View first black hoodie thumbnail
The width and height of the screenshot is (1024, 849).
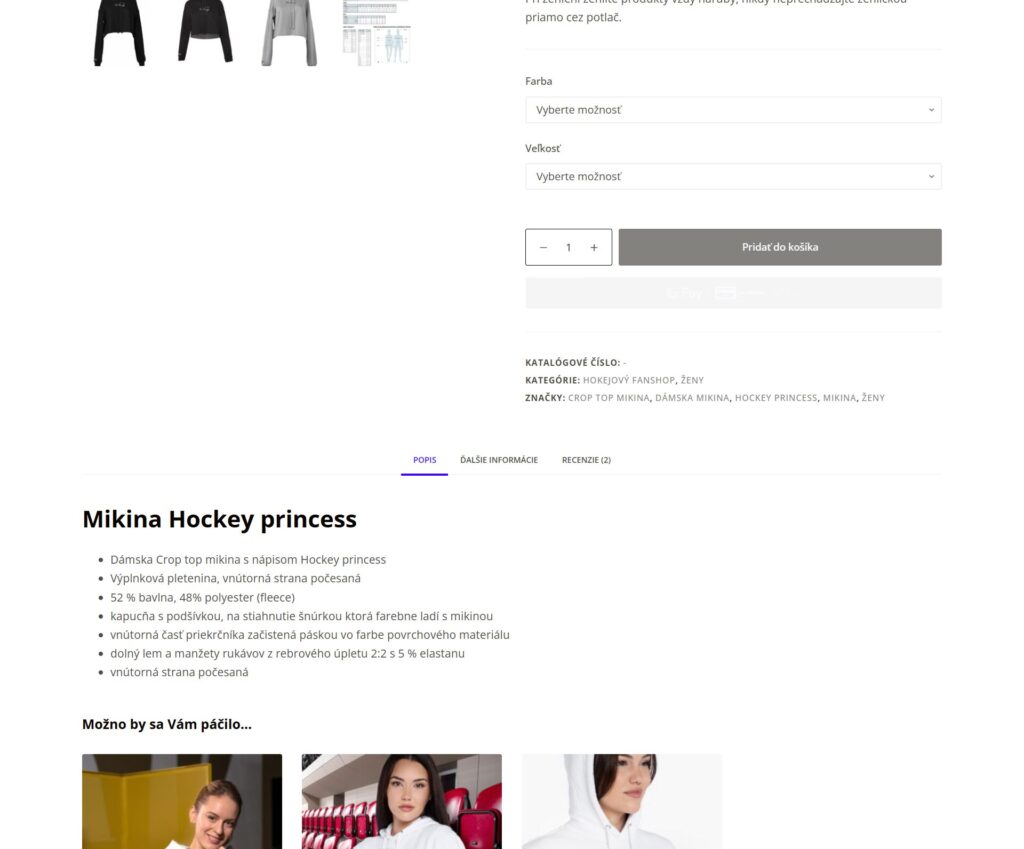[x=120, y=33]
